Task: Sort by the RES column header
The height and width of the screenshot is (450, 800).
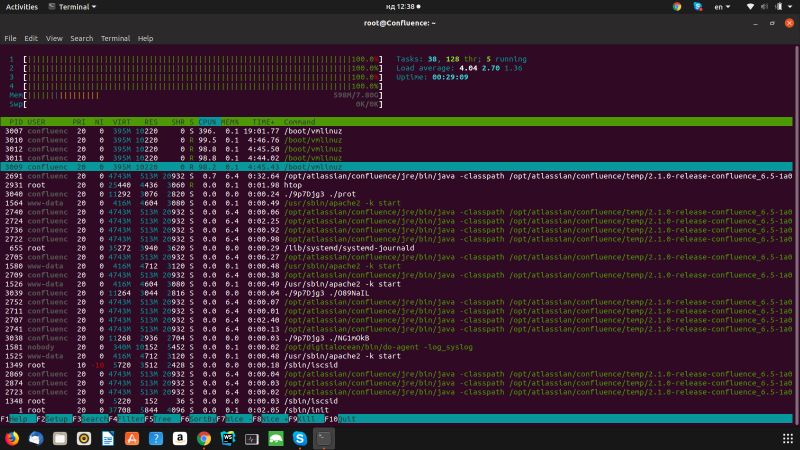Action: coord(151,122)
